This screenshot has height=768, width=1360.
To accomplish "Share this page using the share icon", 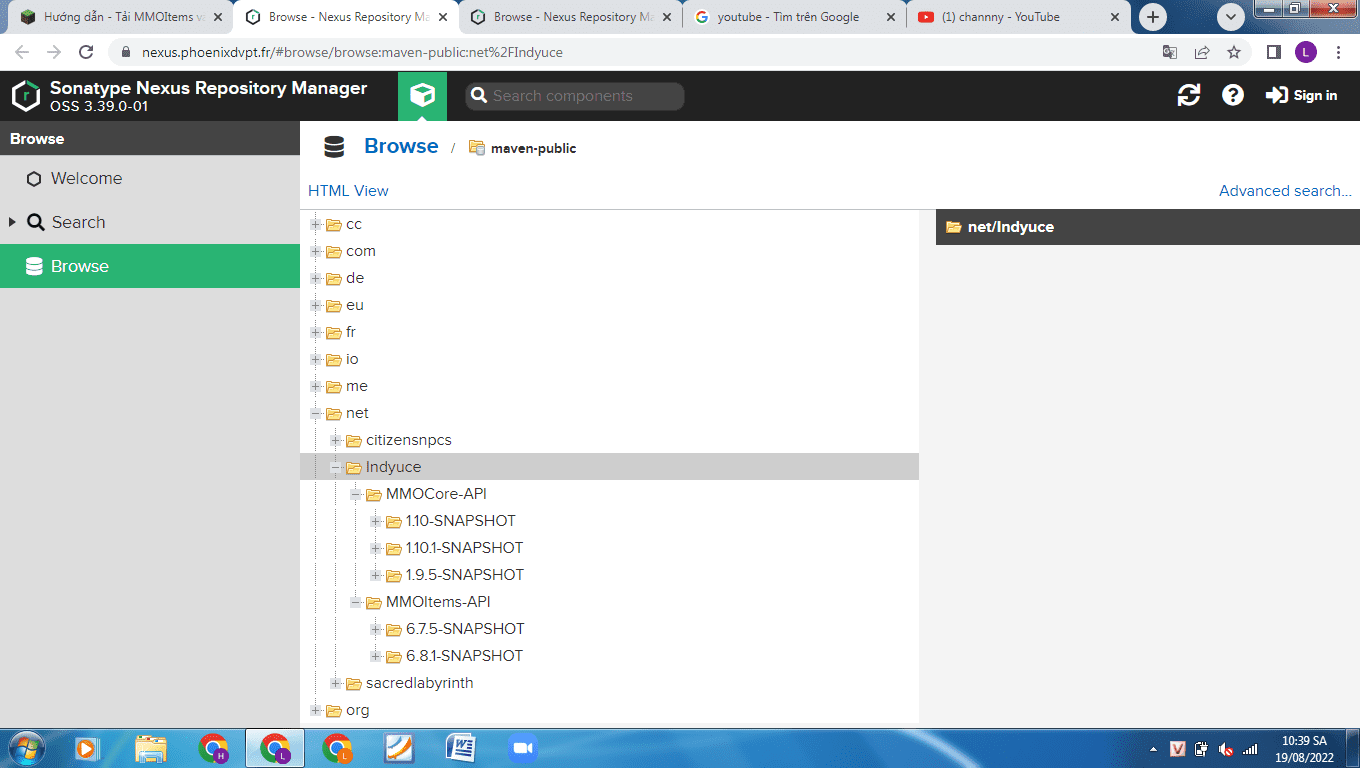I will 1202,52.
